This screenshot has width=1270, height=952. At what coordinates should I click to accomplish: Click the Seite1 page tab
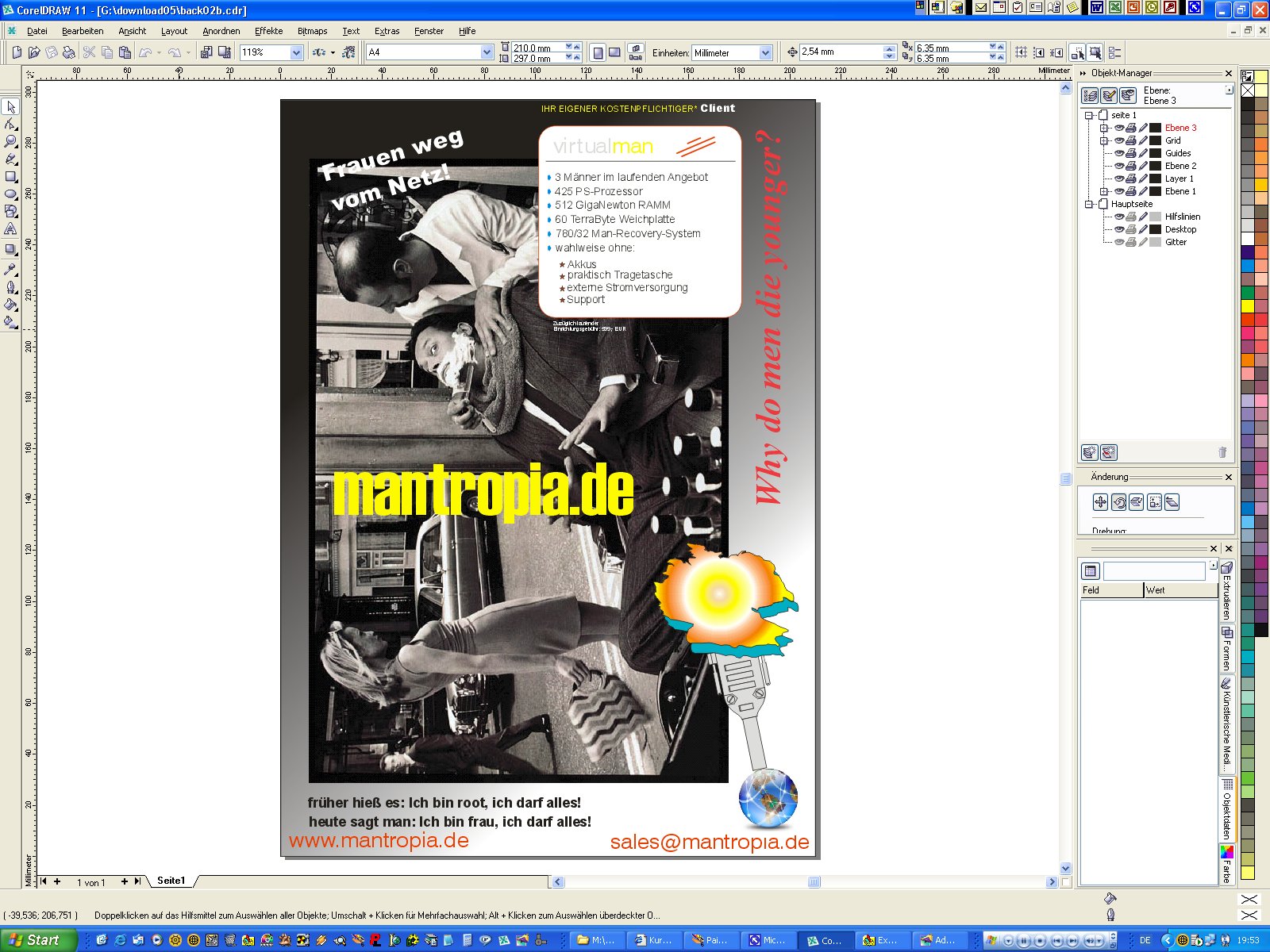[x=171, y=881]
